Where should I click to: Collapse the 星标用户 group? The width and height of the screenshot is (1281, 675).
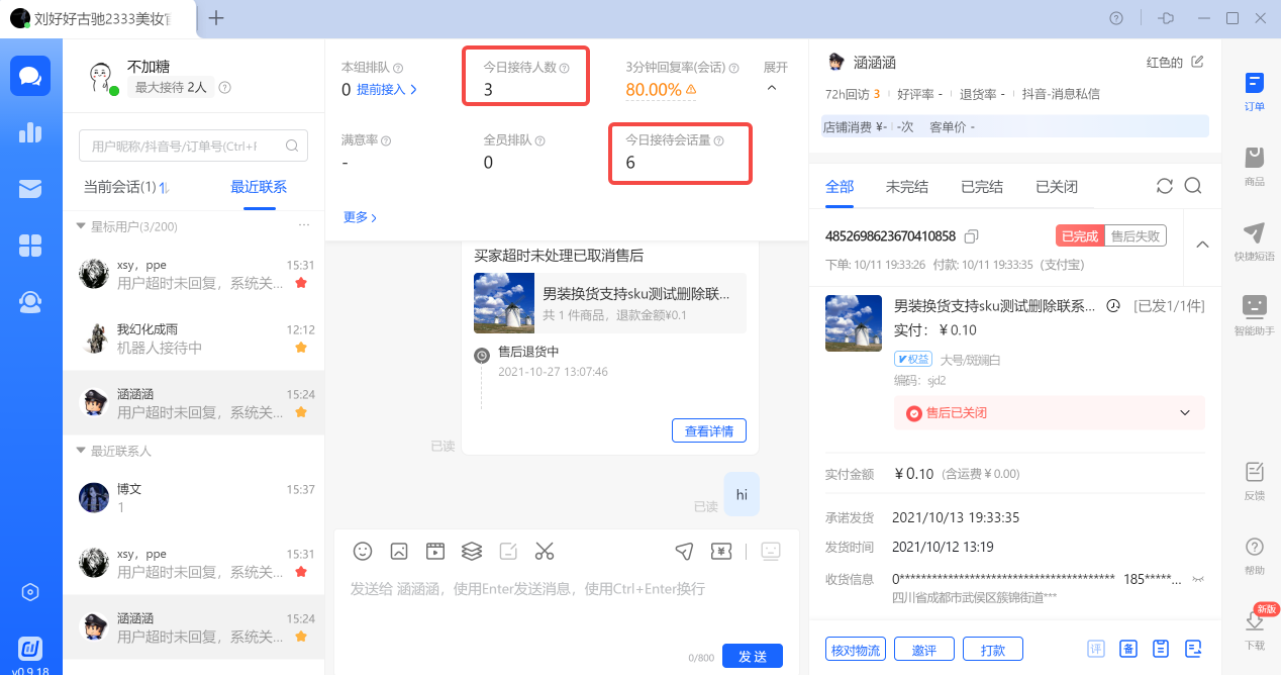point(81,227)
